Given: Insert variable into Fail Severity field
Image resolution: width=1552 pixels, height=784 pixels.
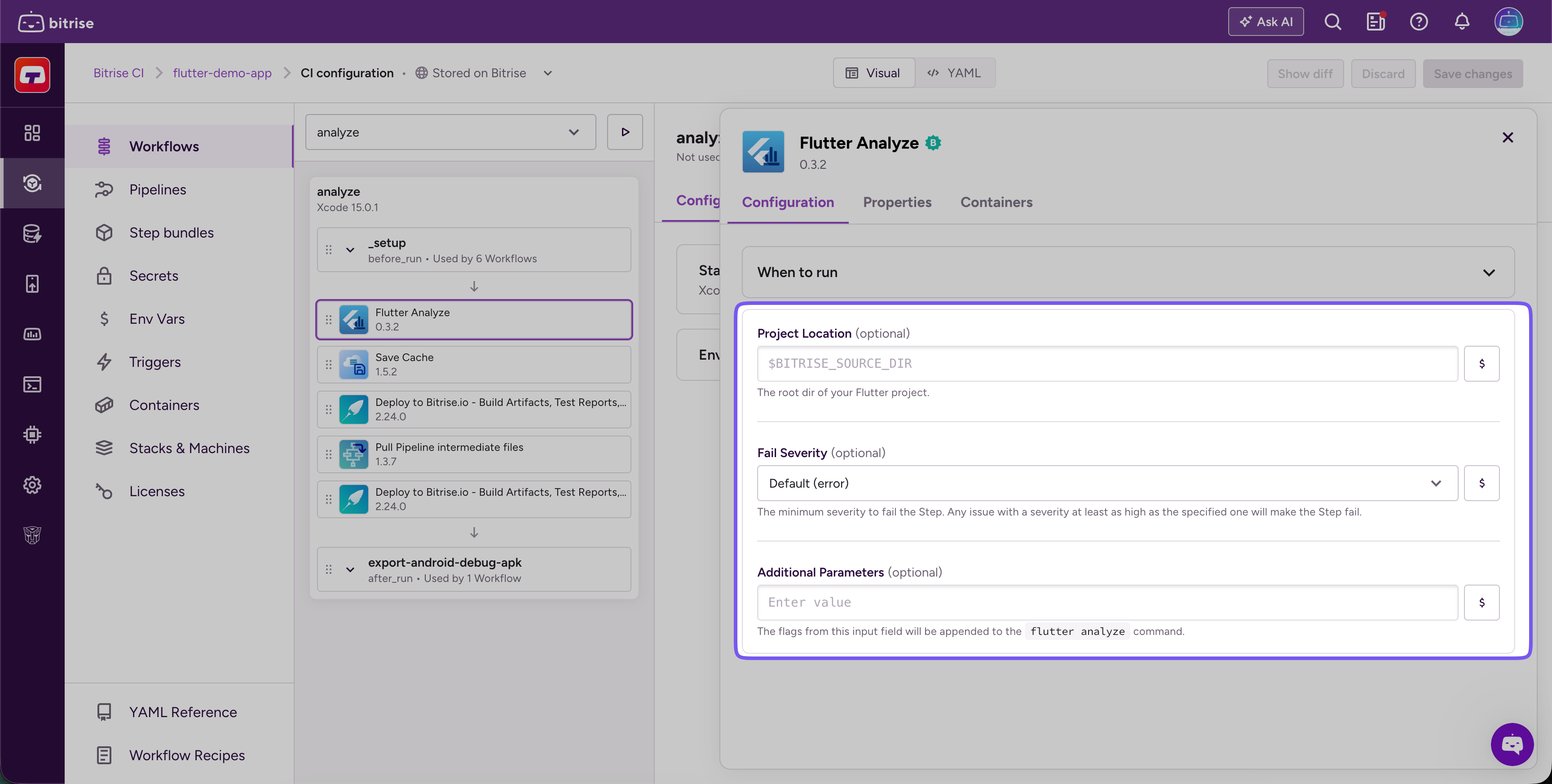Looking at the screenshot, I should pos(1481,483).
